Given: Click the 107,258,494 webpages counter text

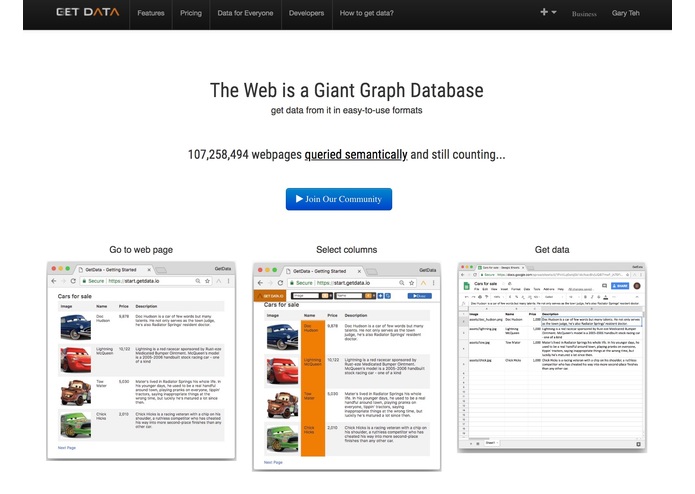Looking at the screenshot, I should point(245,155).
